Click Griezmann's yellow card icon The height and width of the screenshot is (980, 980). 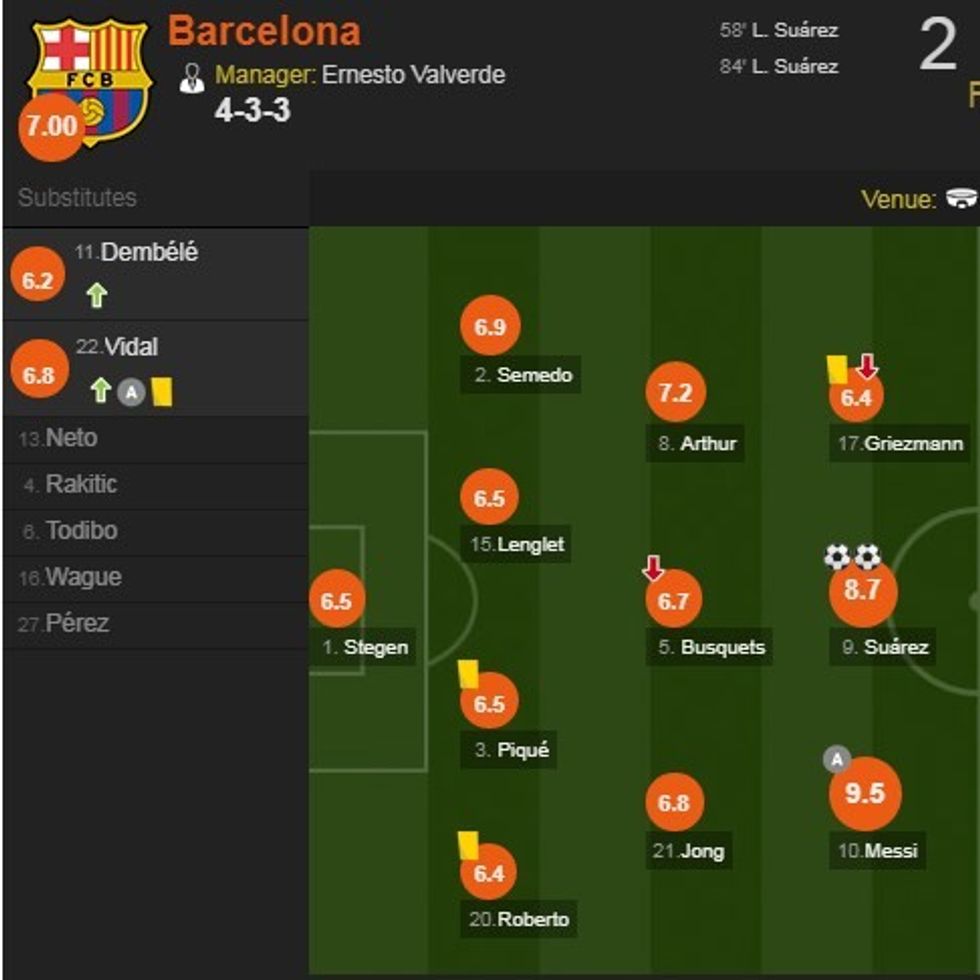pyautogui.click(x=839, y=369)
